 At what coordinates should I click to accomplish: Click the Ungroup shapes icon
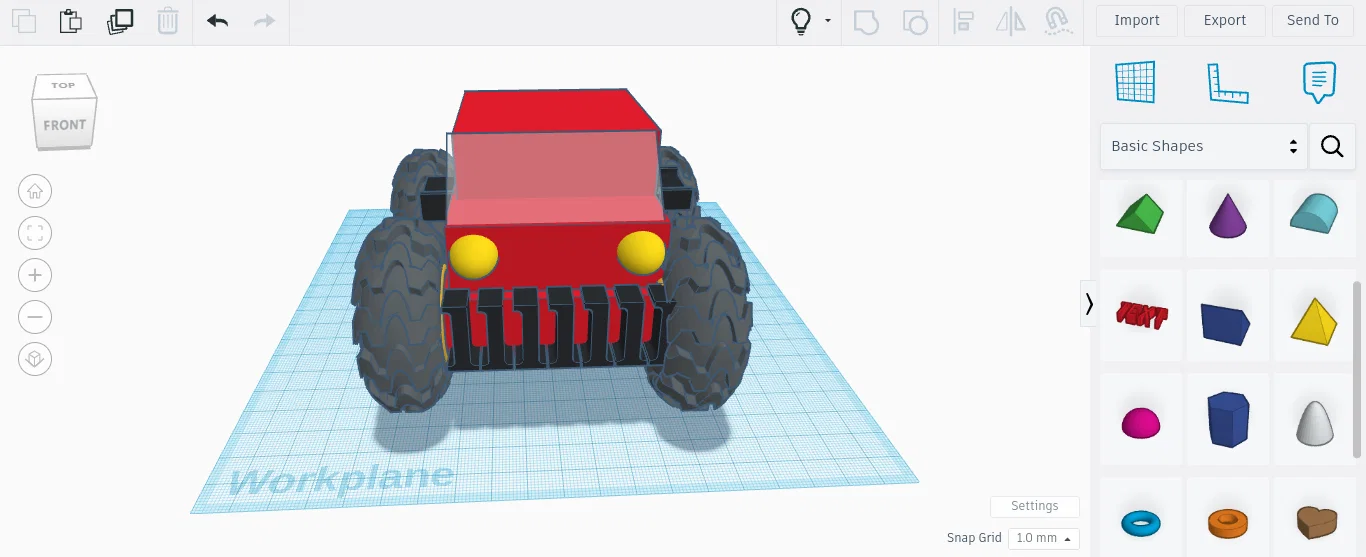point(914,21)
